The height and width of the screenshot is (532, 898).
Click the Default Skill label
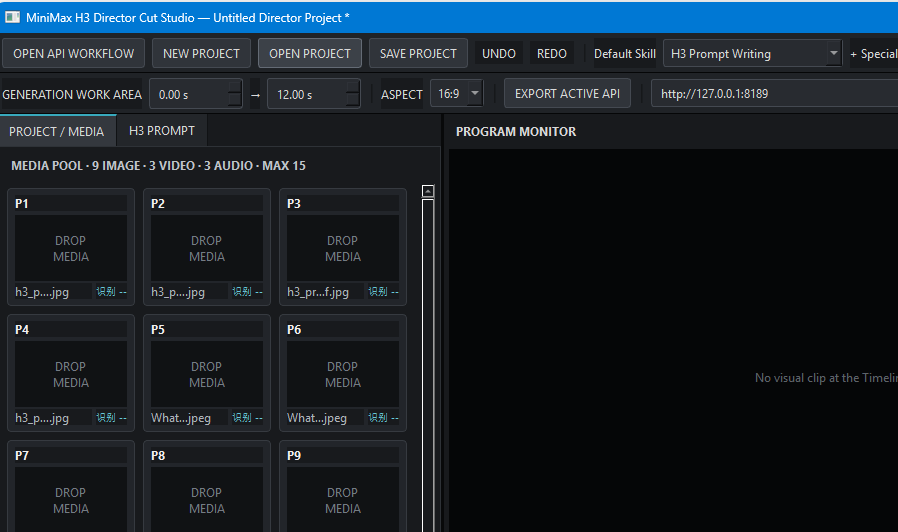624,54
